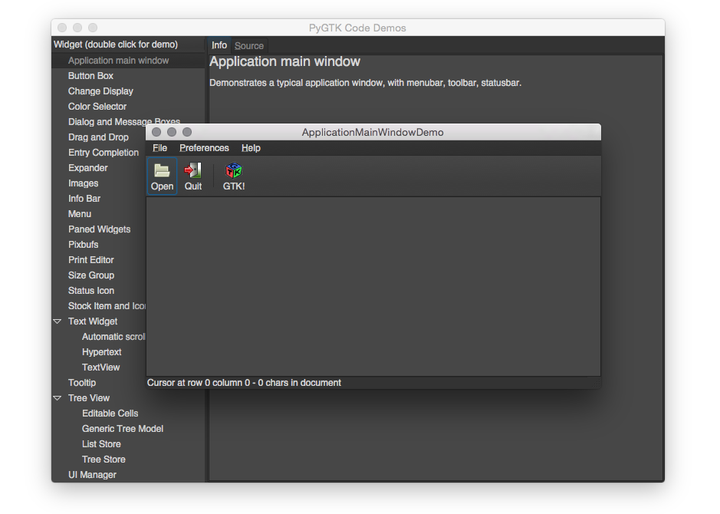Collapse the Text Widget tree node
Image resolution: width=720 pixels, height=514 pixels.
(58, 321)
